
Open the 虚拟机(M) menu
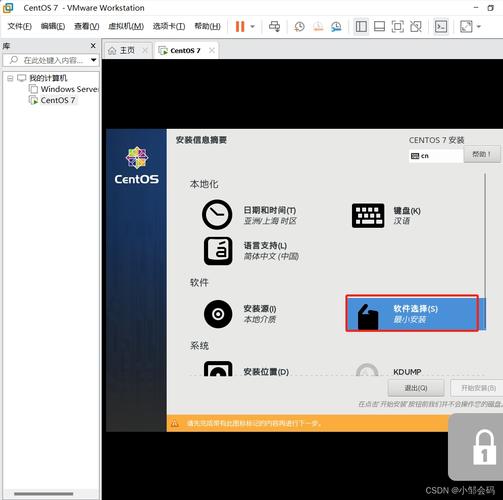click(x=126, y=26)
